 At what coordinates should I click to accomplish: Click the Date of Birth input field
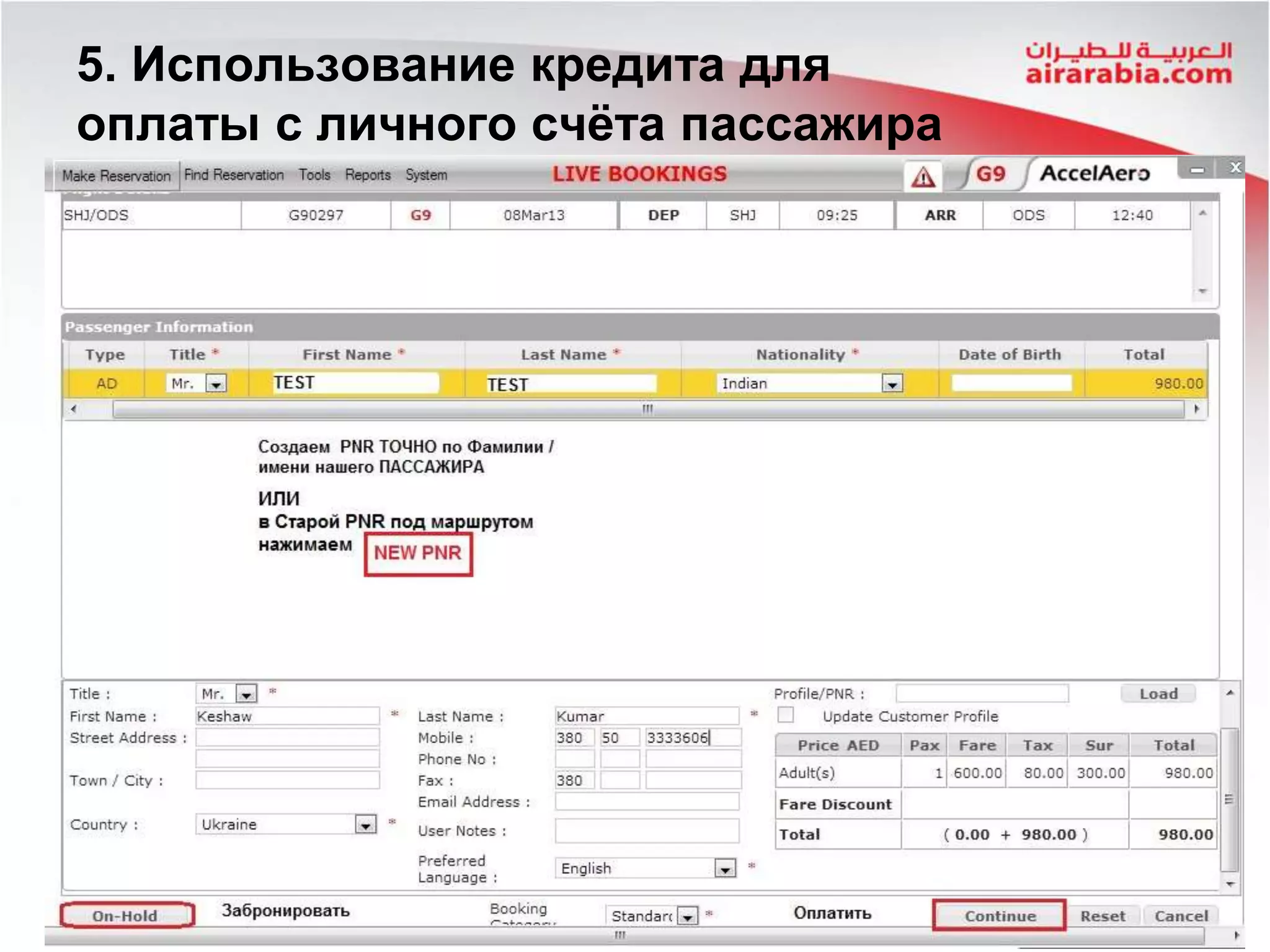pos(1011,383)
